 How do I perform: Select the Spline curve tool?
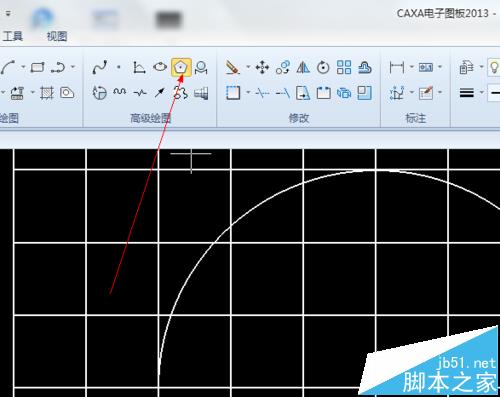click(100, 67)
